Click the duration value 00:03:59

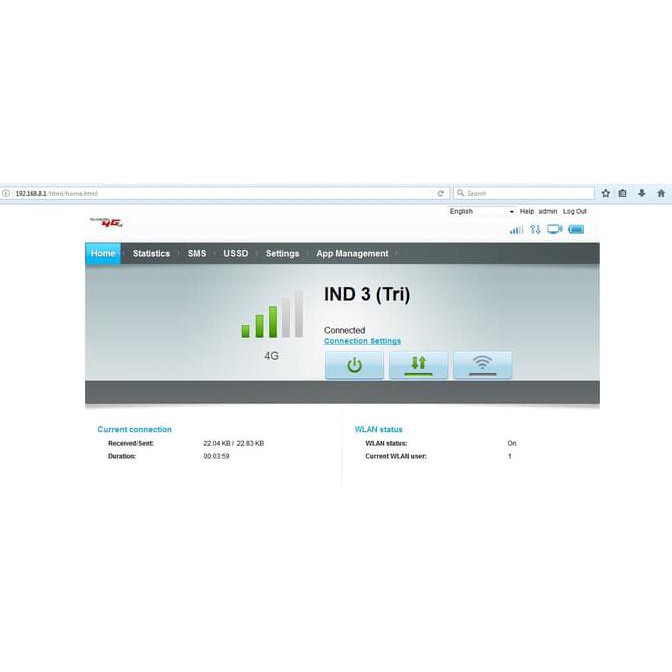click(x=216, y=456)
